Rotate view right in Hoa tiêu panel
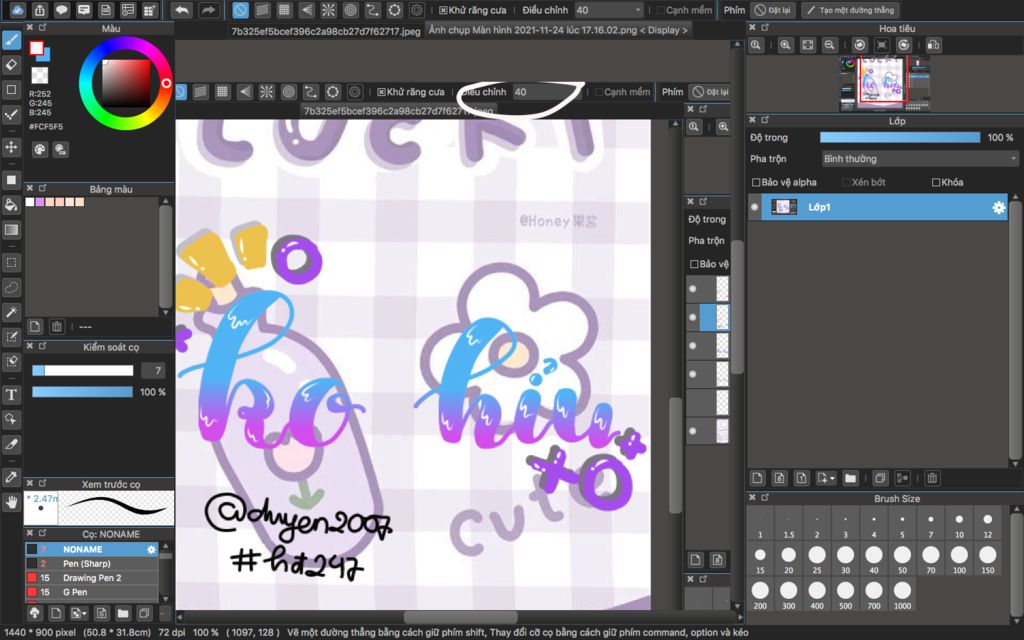 904,45
